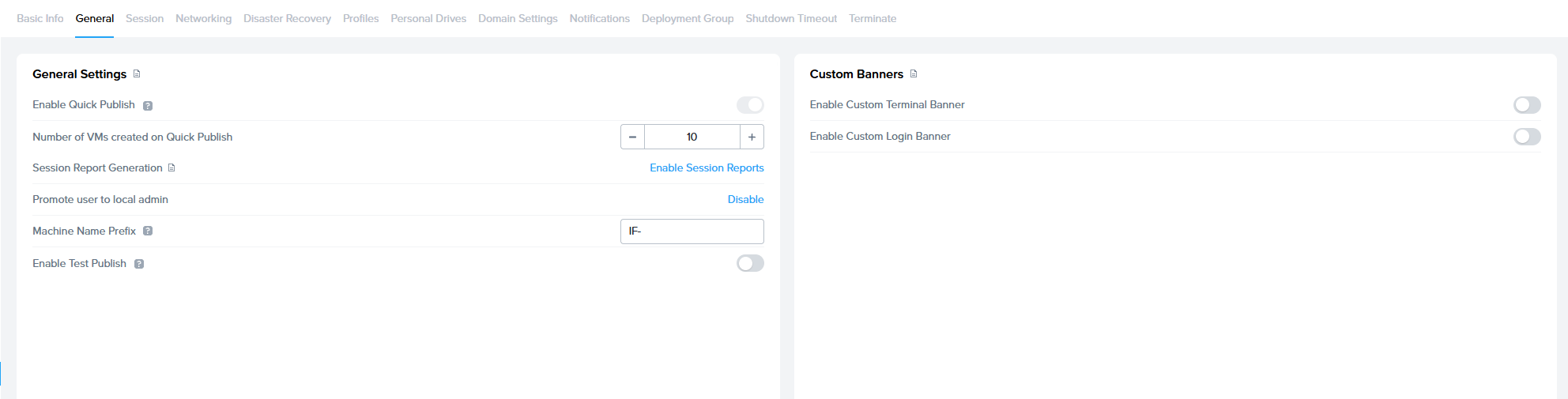Screen dimensions: 1568x399
Task: Turn on the Enable Test Publish switch
Action: (750, 263)
